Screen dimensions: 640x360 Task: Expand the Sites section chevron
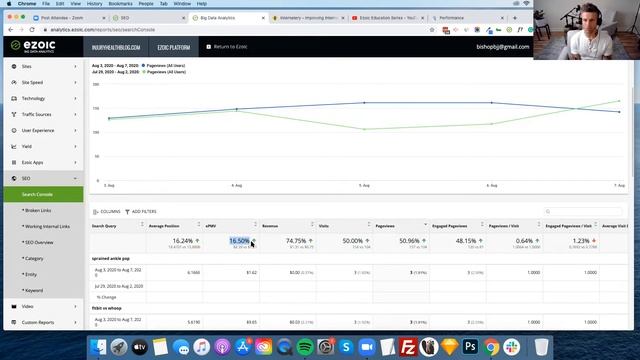coord(75,66)
